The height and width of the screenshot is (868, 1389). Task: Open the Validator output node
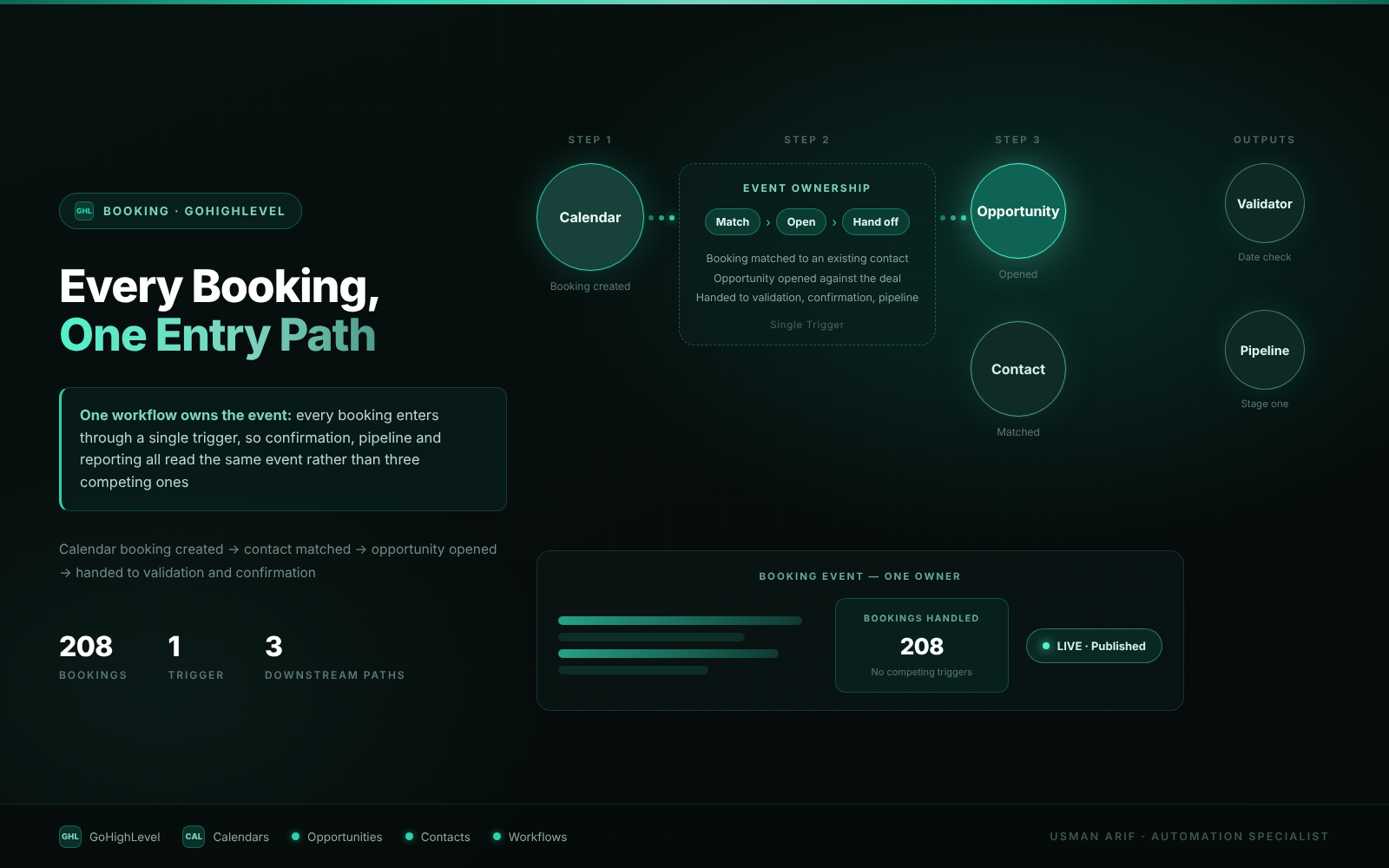pyautogui.click(x=1265, y=203)
